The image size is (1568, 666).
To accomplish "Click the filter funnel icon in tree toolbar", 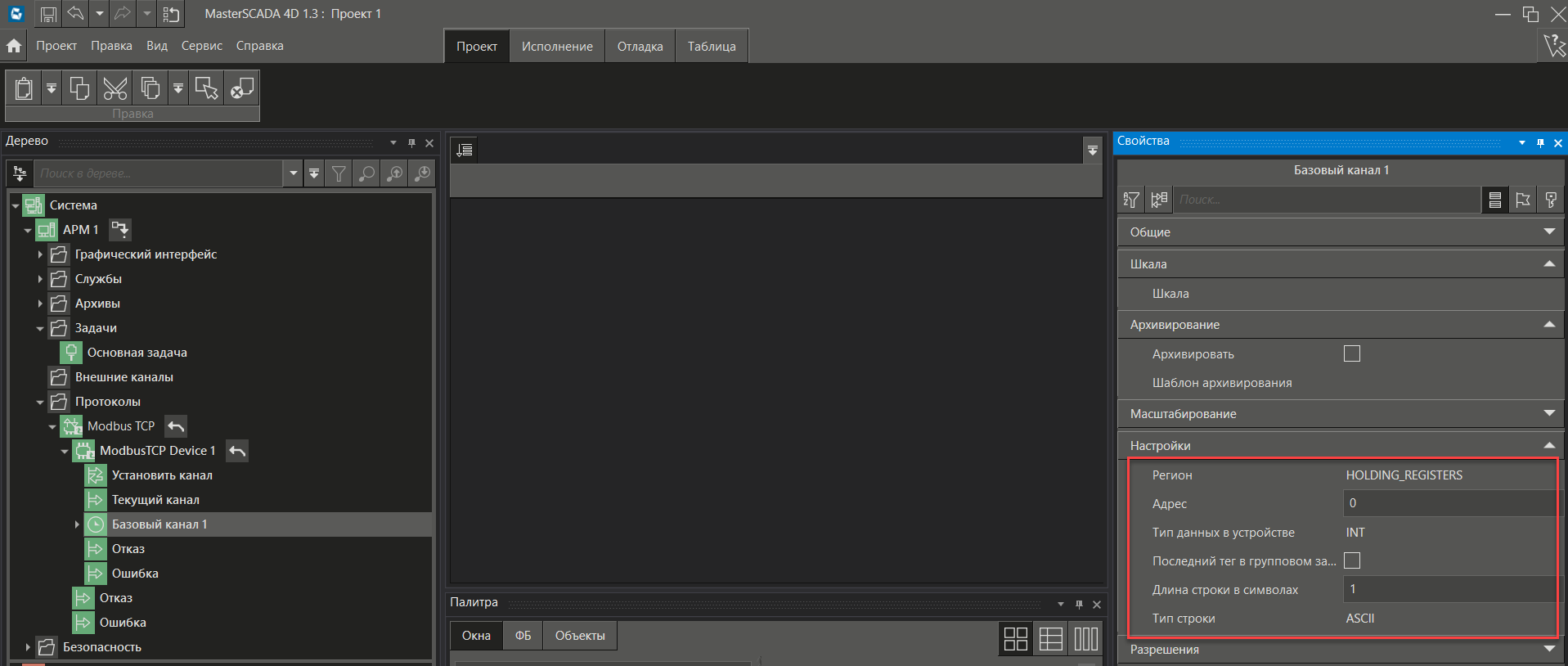I will 339,173.
